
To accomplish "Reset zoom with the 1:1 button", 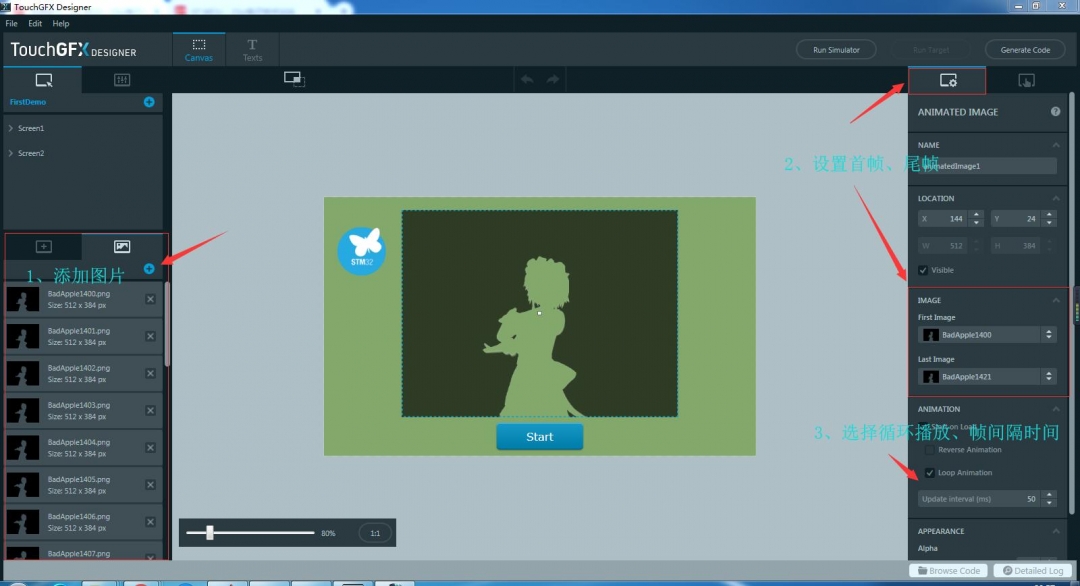I will 375,533.
